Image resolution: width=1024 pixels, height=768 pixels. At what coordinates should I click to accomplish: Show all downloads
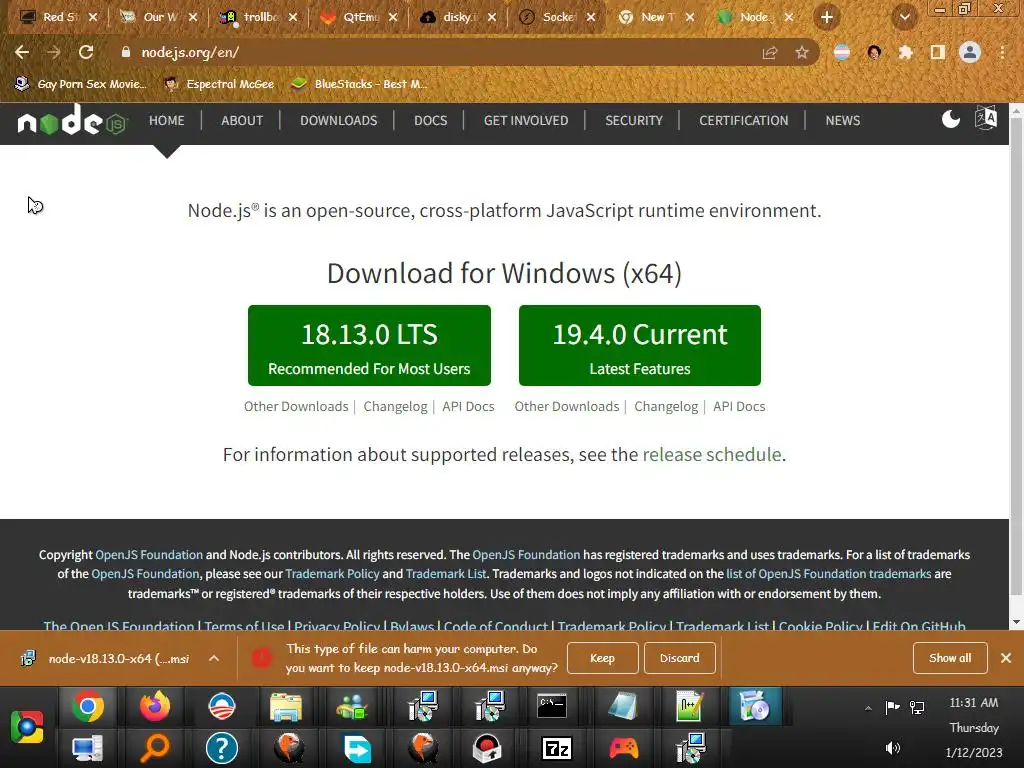point(950,658)
